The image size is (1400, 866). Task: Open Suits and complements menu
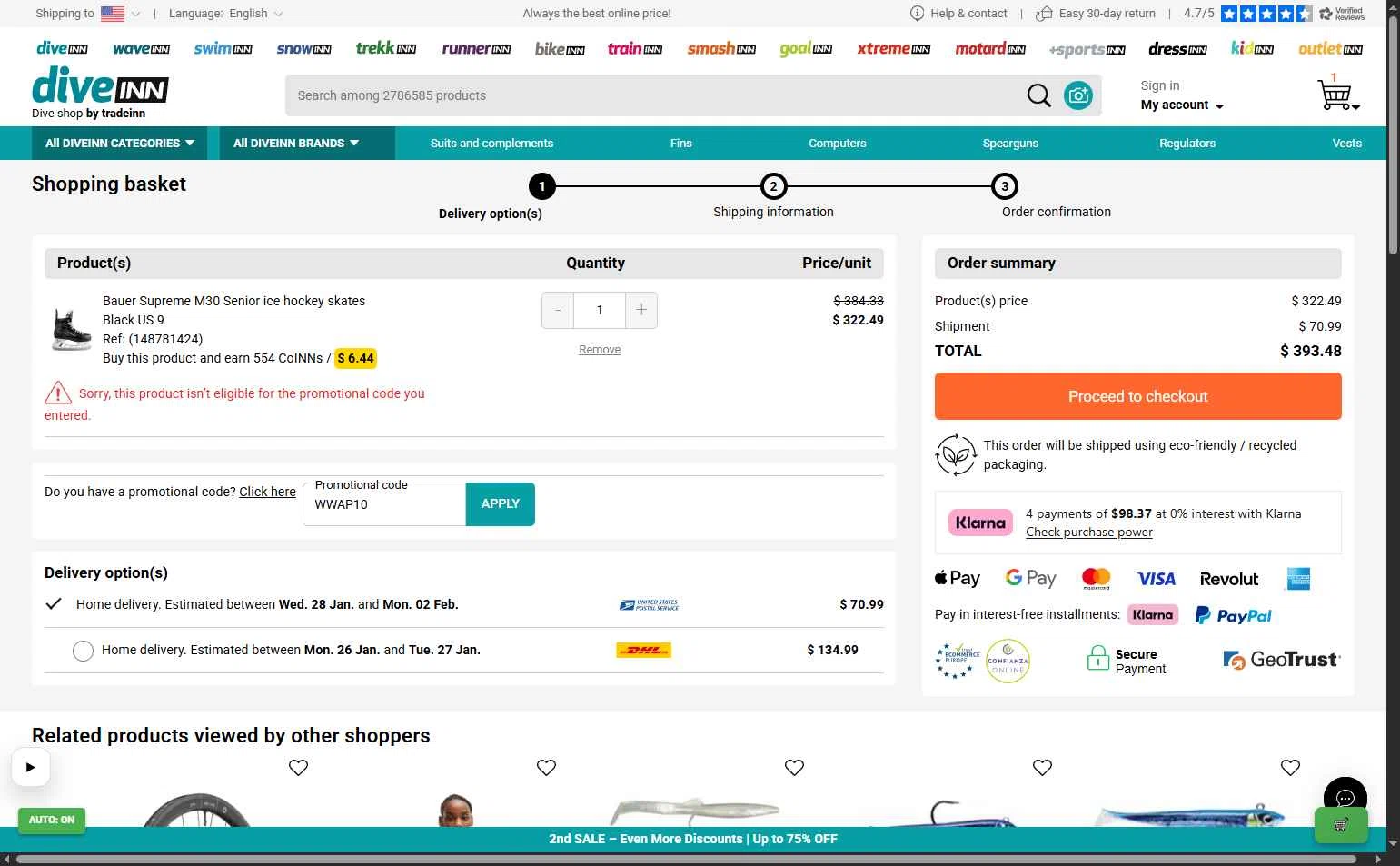click(491, 144)
